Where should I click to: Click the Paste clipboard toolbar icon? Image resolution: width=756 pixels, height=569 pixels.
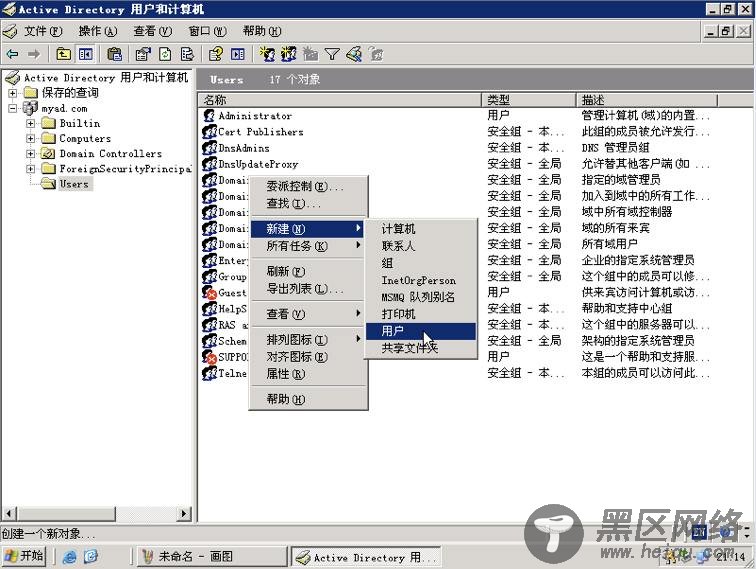[114, 54]
